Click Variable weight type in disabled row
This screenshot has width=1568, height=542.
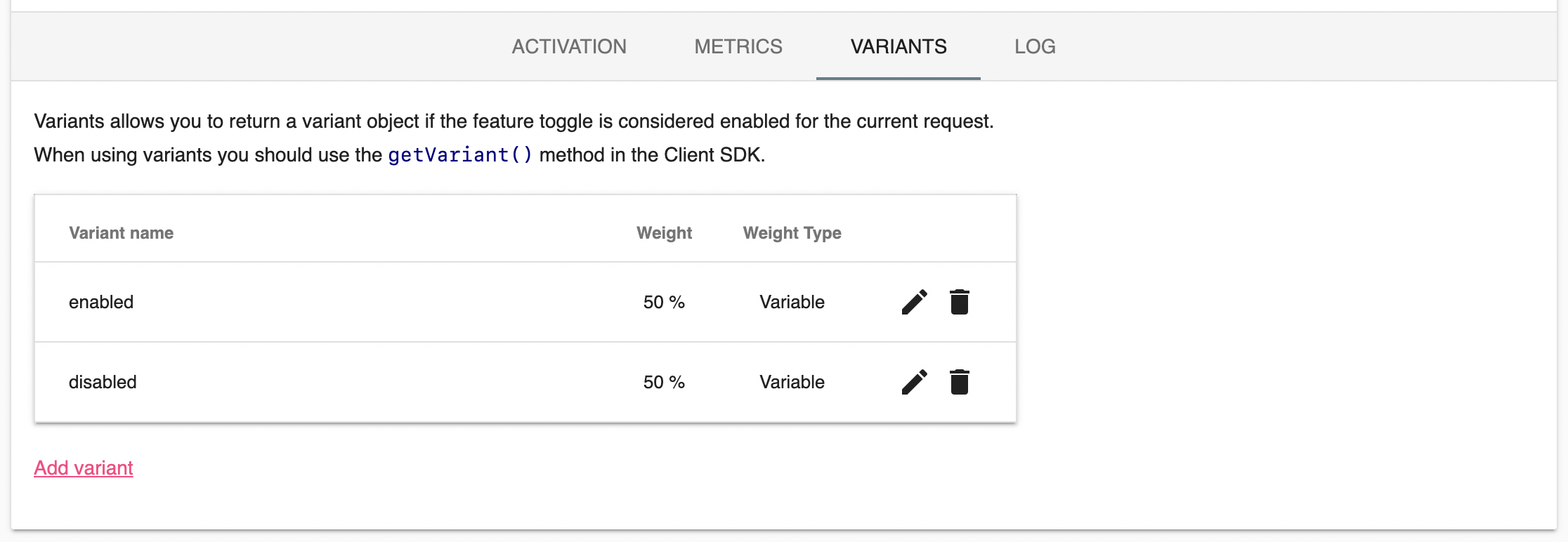coord(792,382)
